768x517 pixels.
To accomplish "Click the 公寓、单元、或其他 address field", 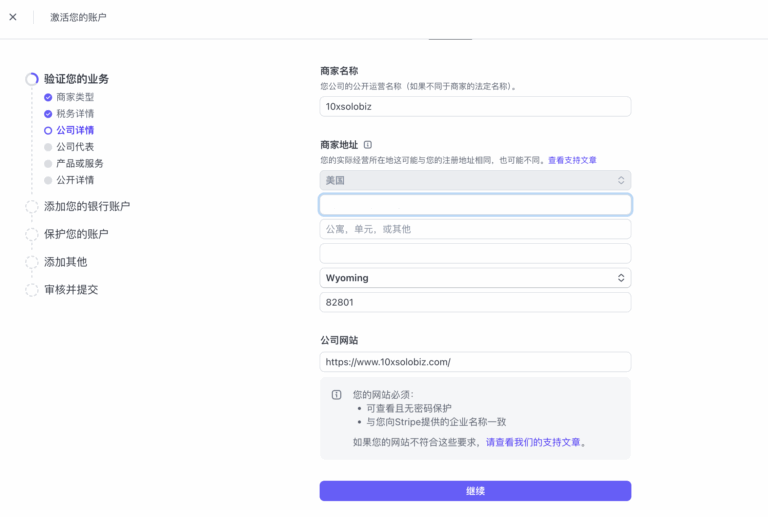I will click(x=475, y=229).
